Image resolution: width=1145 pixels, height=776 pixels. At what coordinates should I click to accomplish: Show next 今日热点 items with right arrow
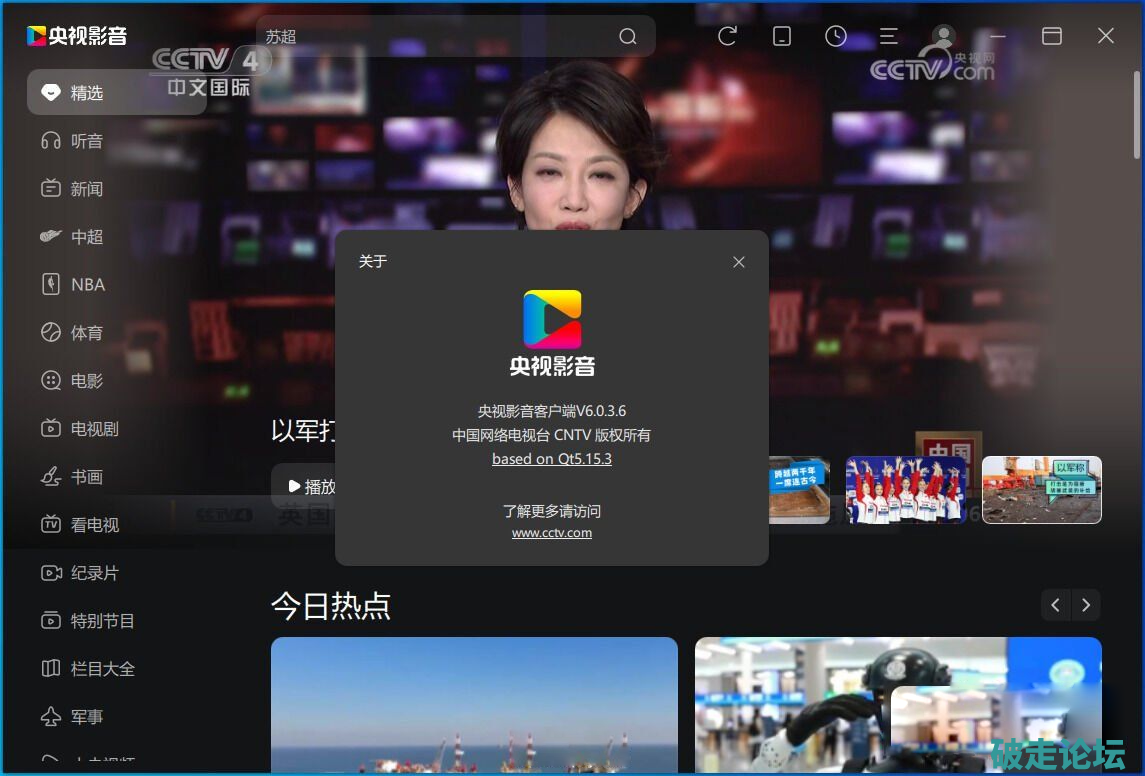pos(1086,605)
